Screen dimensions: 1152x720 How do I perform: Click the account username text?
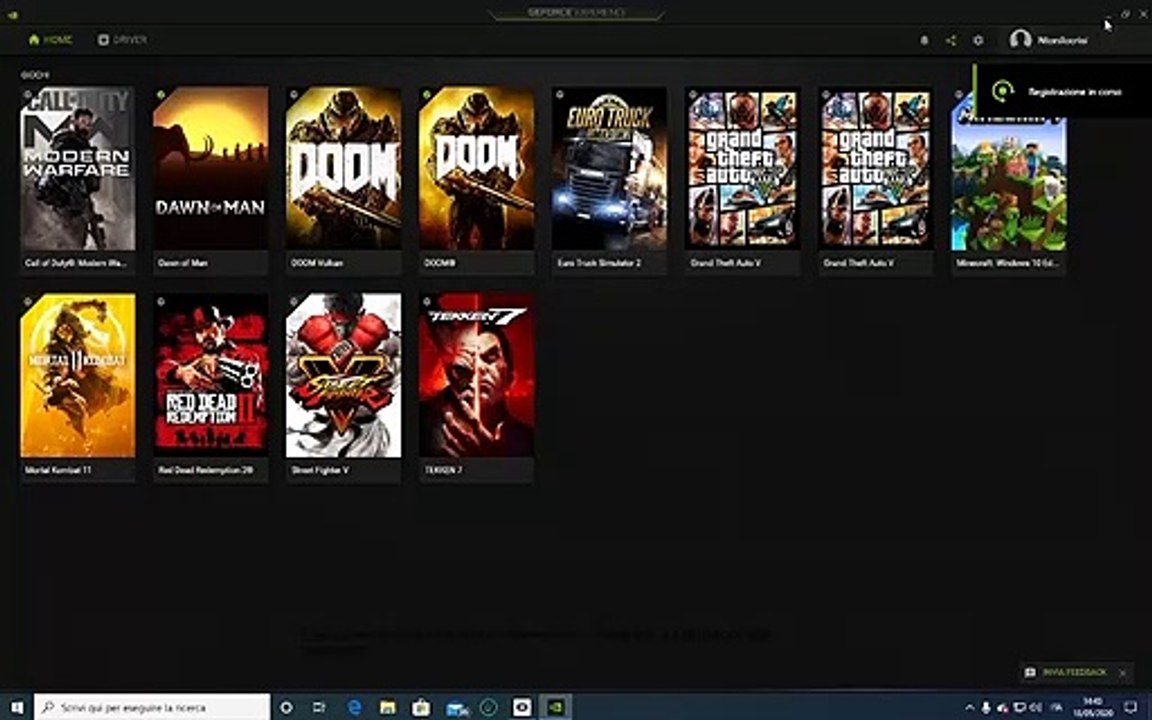pos(1062,40)
